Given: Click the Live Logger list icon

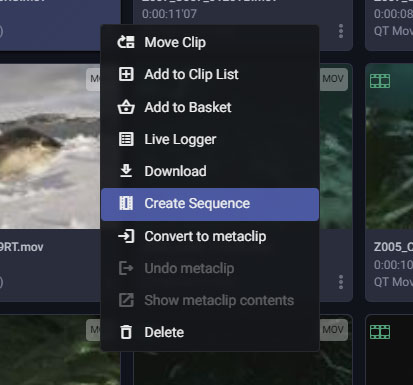Looking at the screenshot, I should tap(126, 139).
